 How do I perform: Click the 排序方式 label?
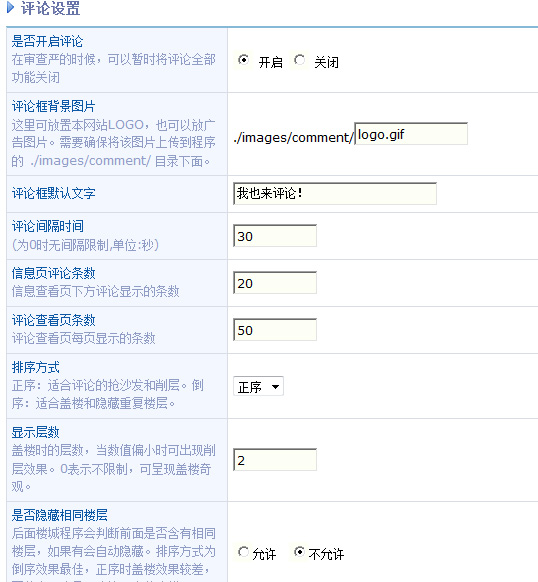35,367
